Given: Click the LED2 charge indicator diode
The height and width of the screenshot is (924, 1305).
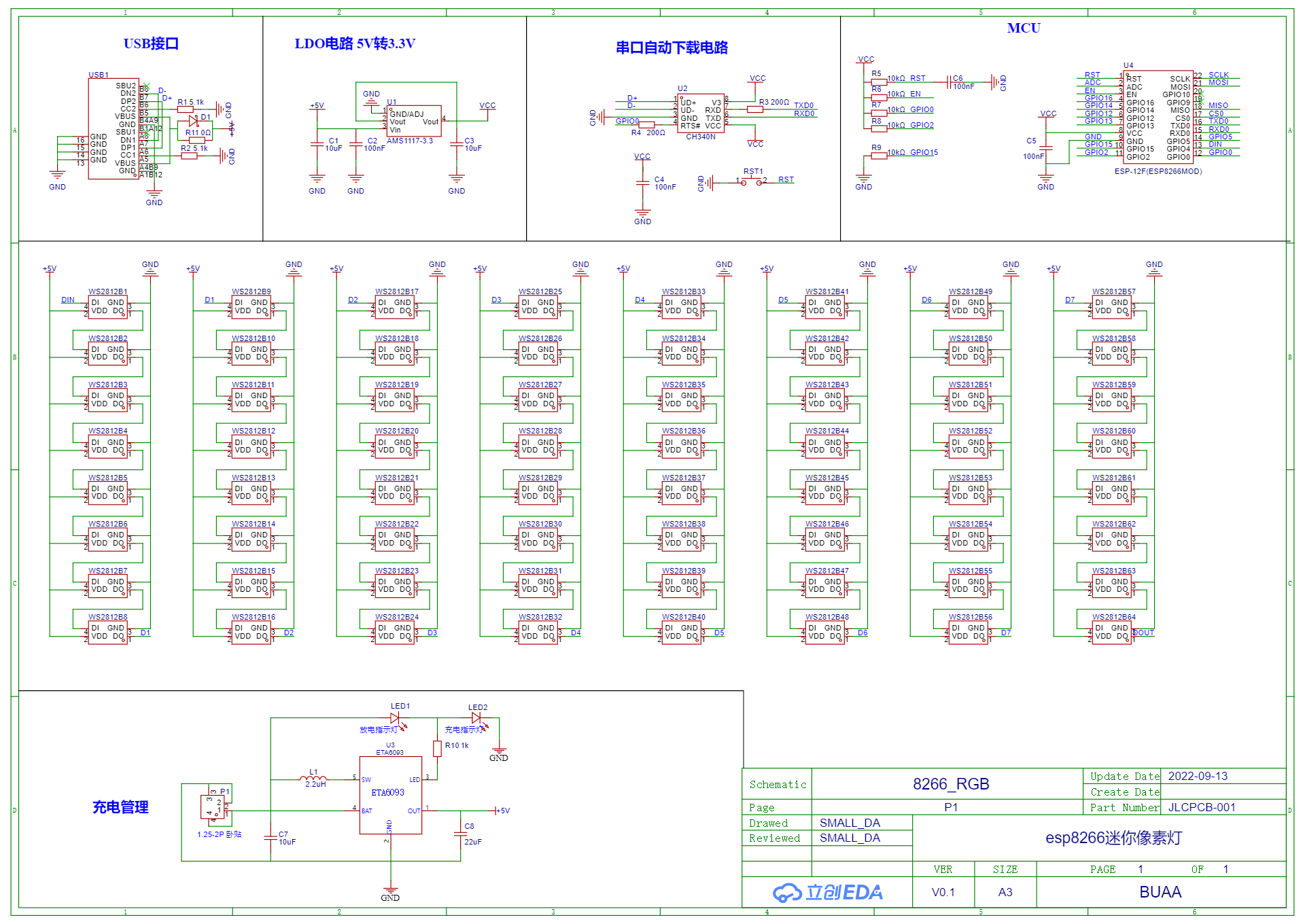Looking at the screenshot, I should point(476,718).
